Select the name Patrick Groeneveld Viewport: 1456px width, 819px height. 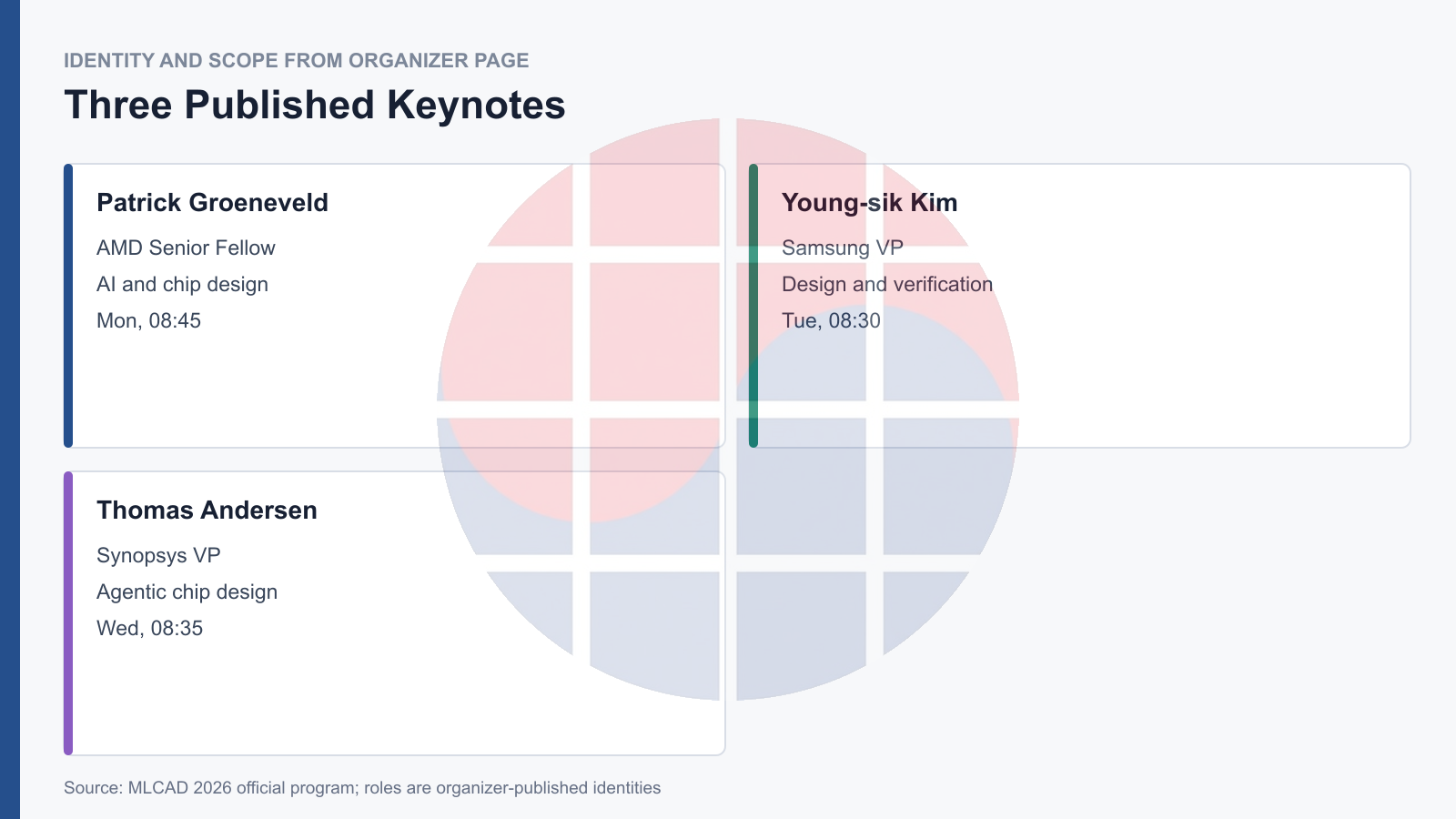point(212,202)
